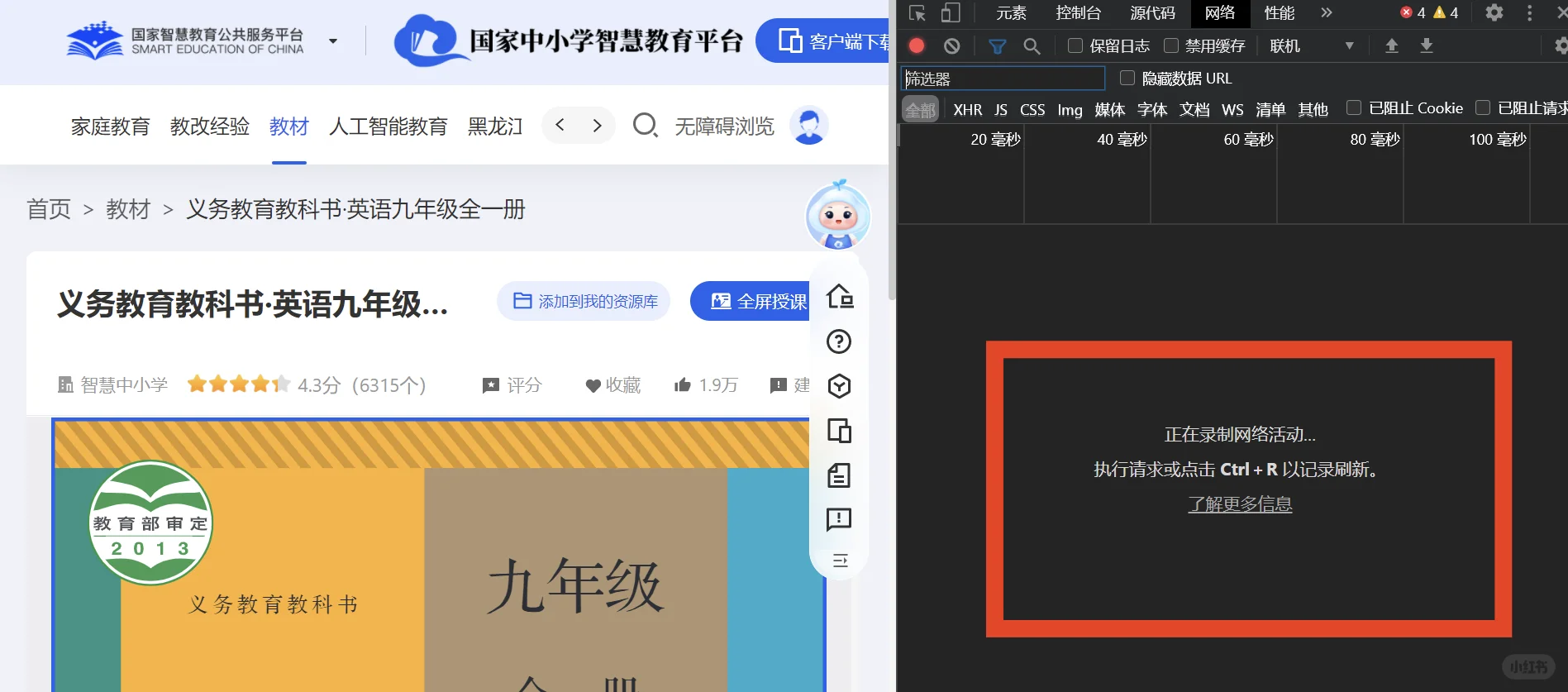Go to next nav items with right chevron
1568x692 pixels.
597,126
